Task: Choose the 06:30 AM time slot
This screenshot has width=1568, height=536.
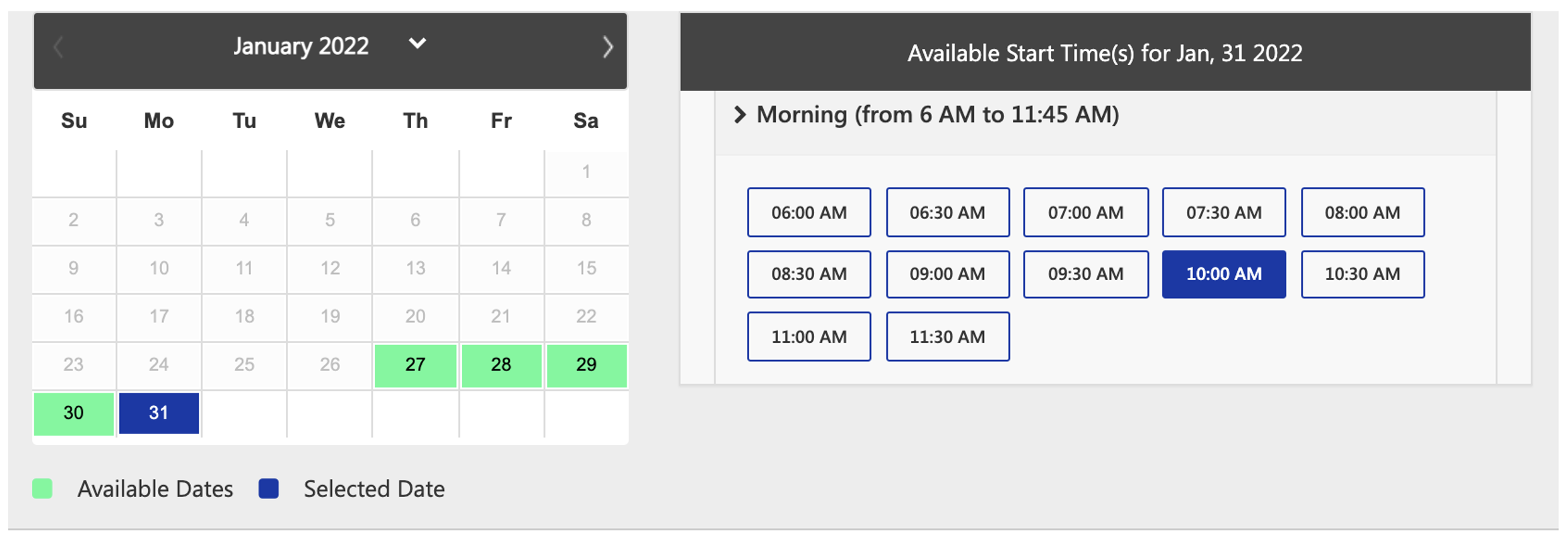Action: click(x=947, y=212)
